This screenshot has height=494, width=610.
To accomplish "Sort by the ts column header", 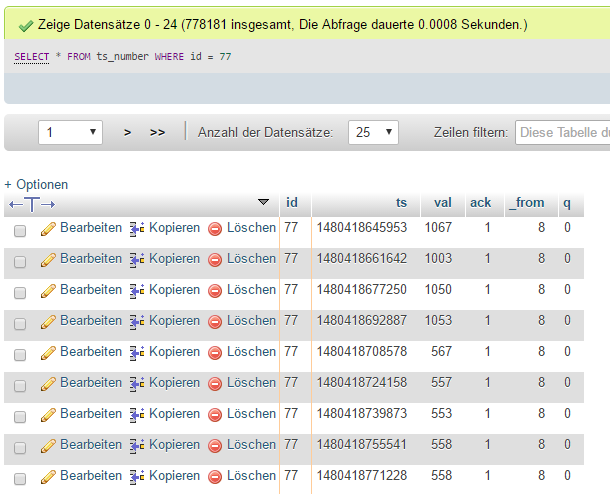I will click(x=401, y=203).
